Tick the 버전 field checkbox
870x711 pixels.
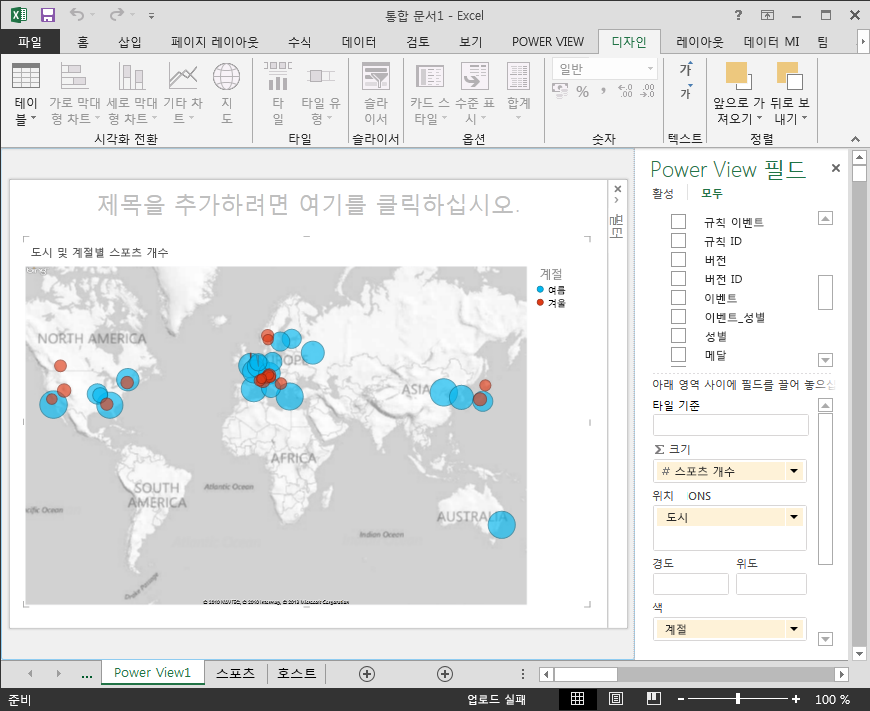pyautogui.click(x=678, y=260)
